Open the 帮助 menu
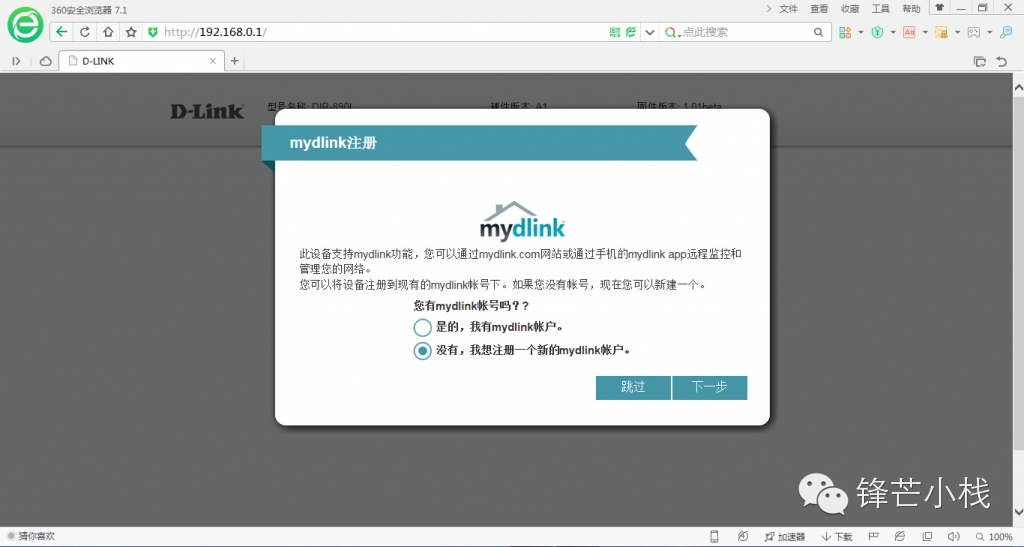Viewport: 1024px width, 547px height. [x=911, y=8]
